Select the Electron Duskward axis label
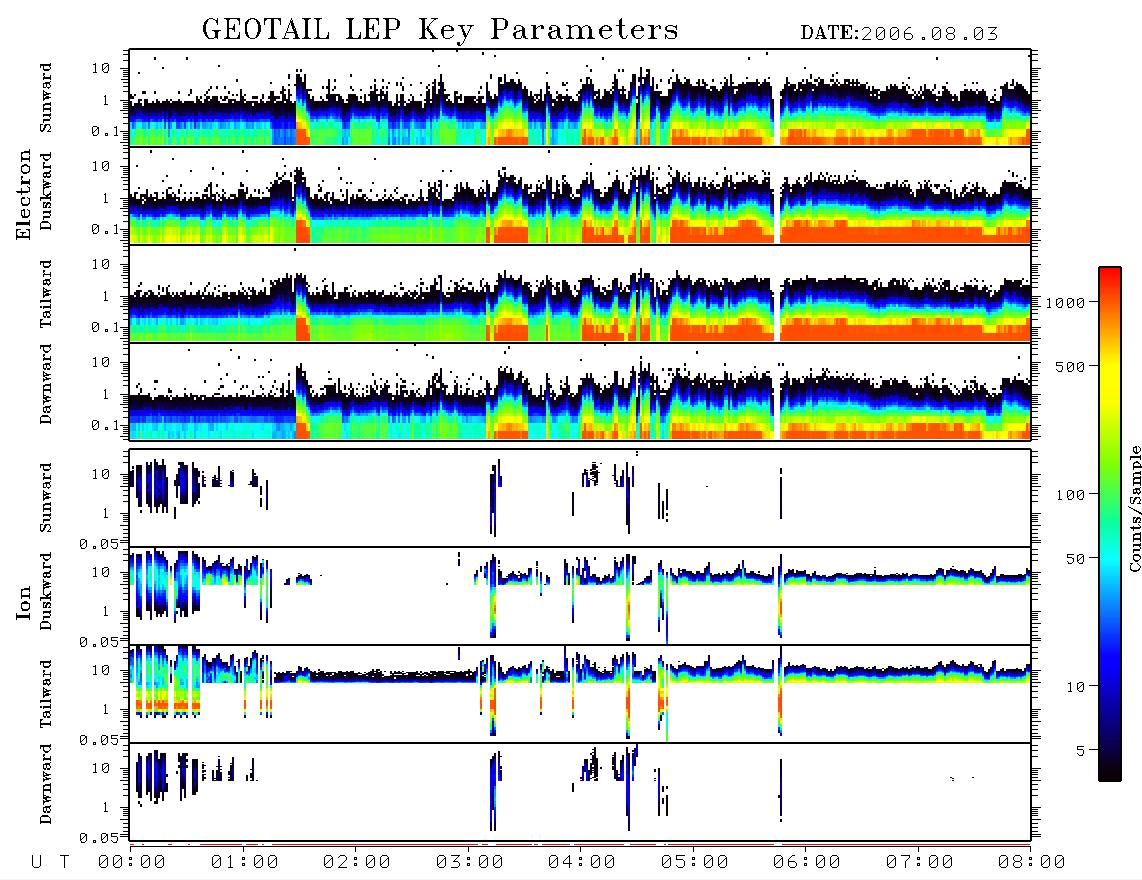This screenshot has height=880, width=1142. click(46, 191)
